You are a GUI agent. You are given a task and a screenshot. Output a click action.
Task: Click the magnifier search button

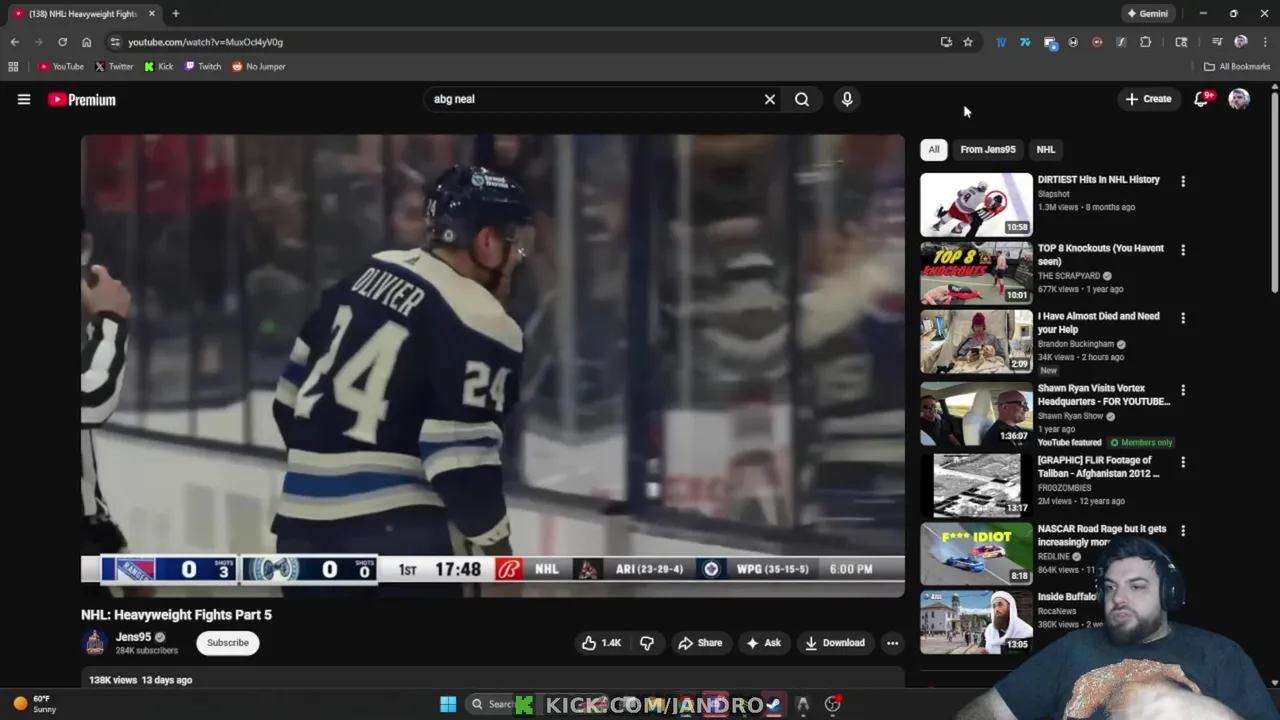(x=802, y=99)
